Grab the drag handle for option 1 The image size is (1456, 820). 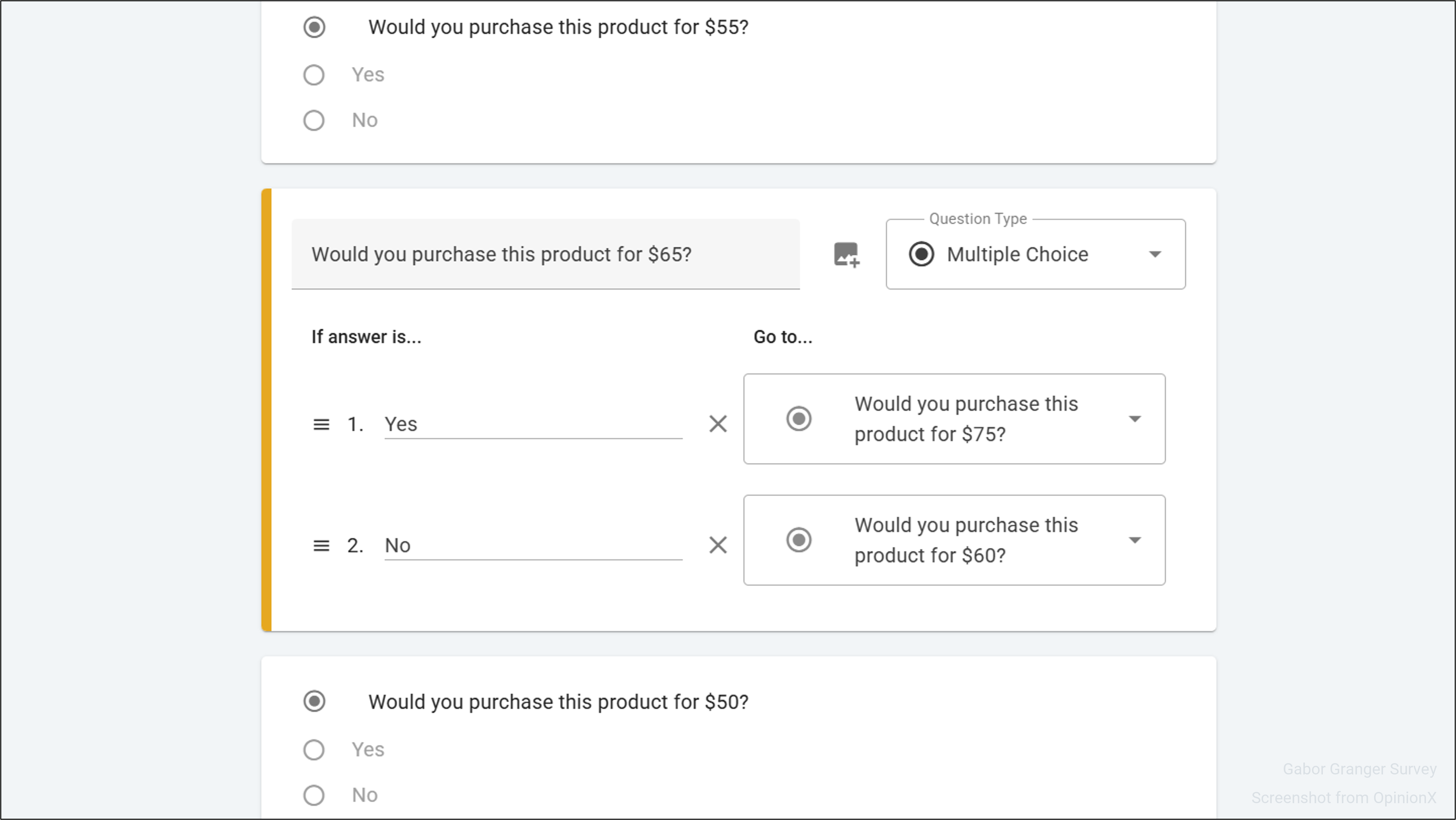tap(321, 424)
